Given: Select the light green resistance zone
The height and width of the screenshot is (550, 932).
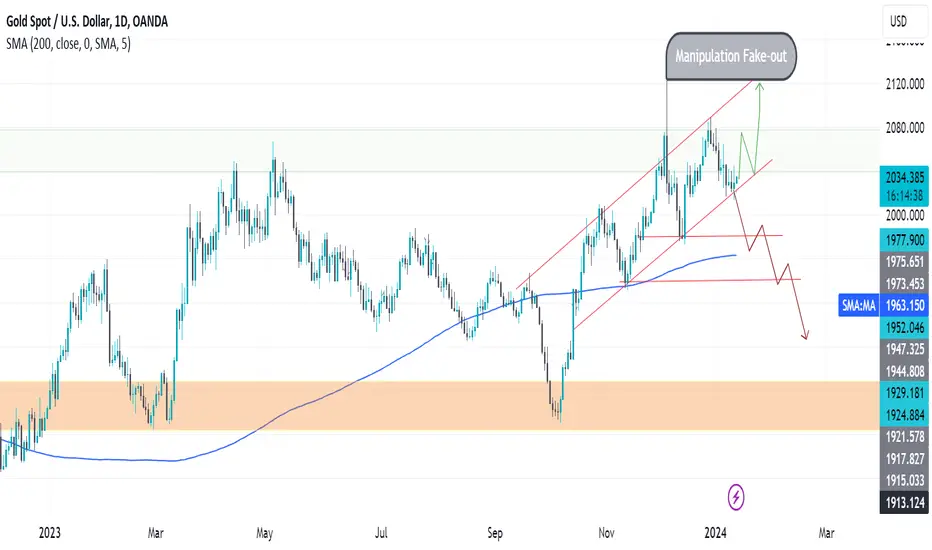Looking at the screenshot, I should point(439,150).
